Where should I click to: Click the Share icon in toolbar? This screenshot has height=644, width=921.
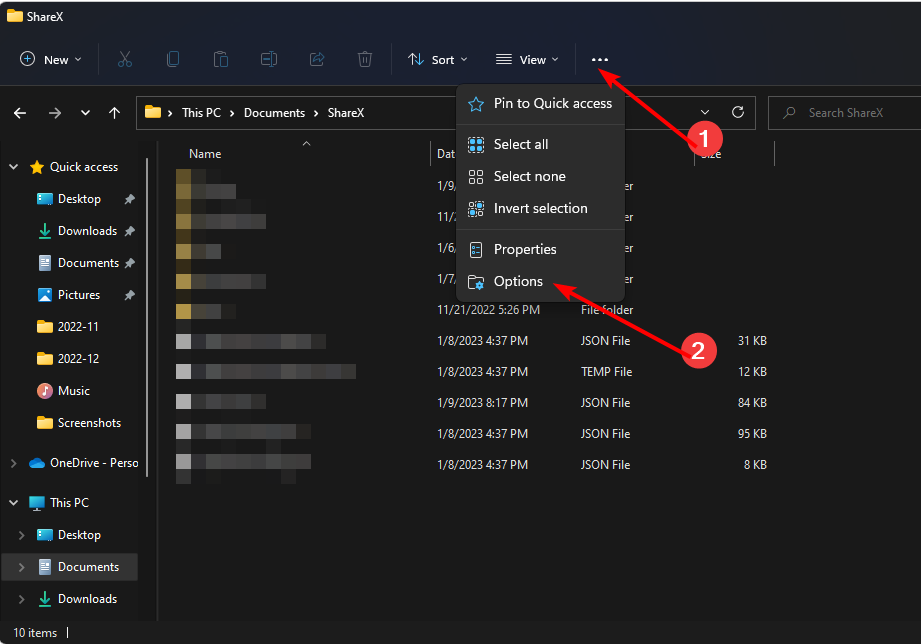tap(317, 59)
